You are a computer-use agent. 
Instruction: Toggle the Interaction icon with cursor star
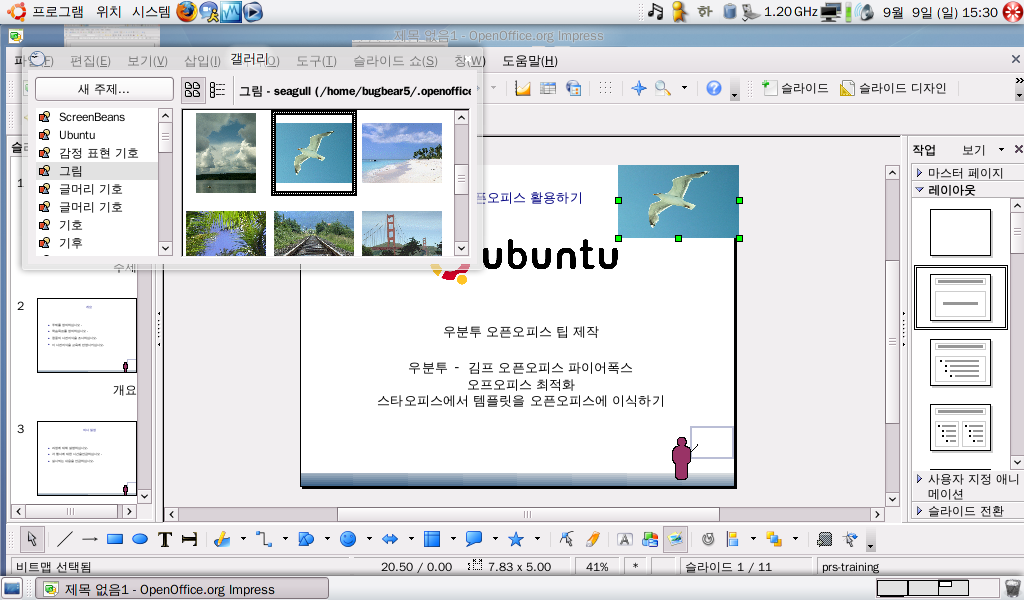tap(850, 539)
